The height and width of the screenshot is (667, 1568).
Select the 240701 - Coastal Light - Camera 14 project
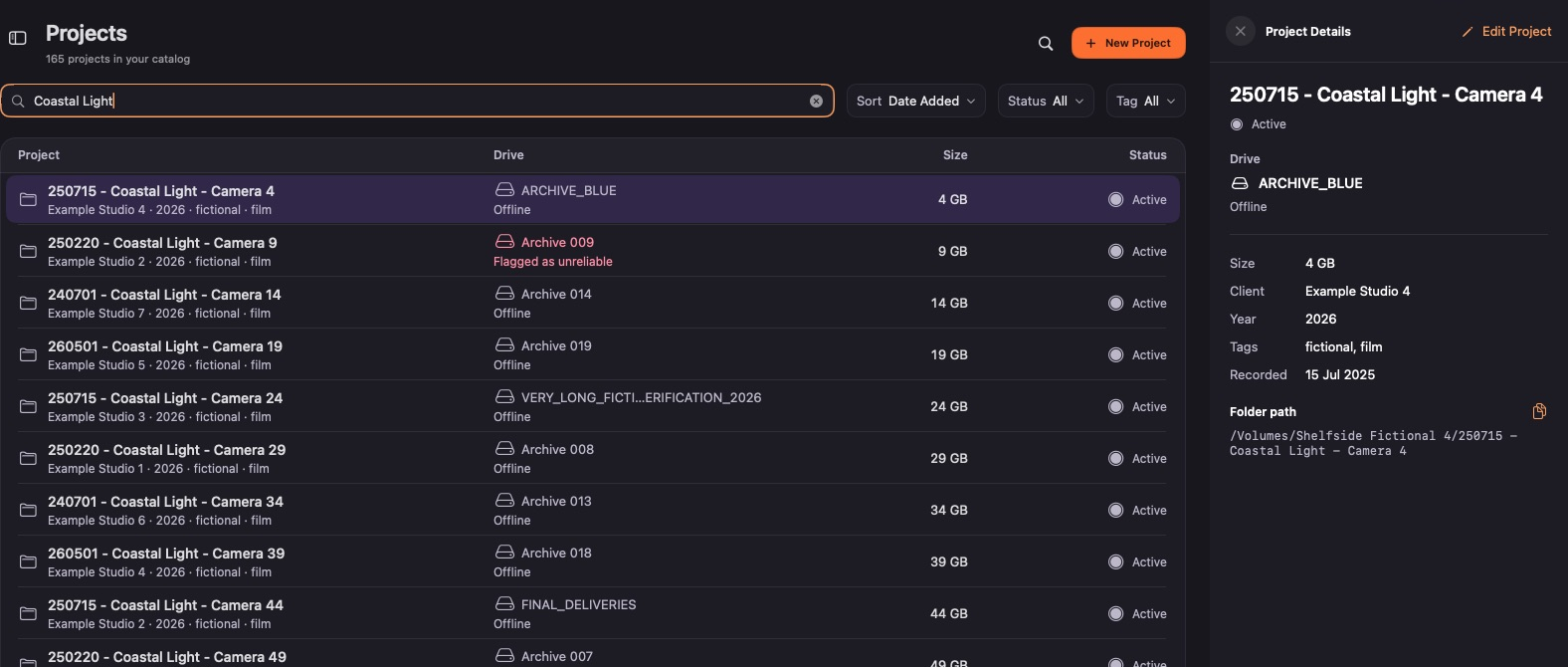[593, 304]
